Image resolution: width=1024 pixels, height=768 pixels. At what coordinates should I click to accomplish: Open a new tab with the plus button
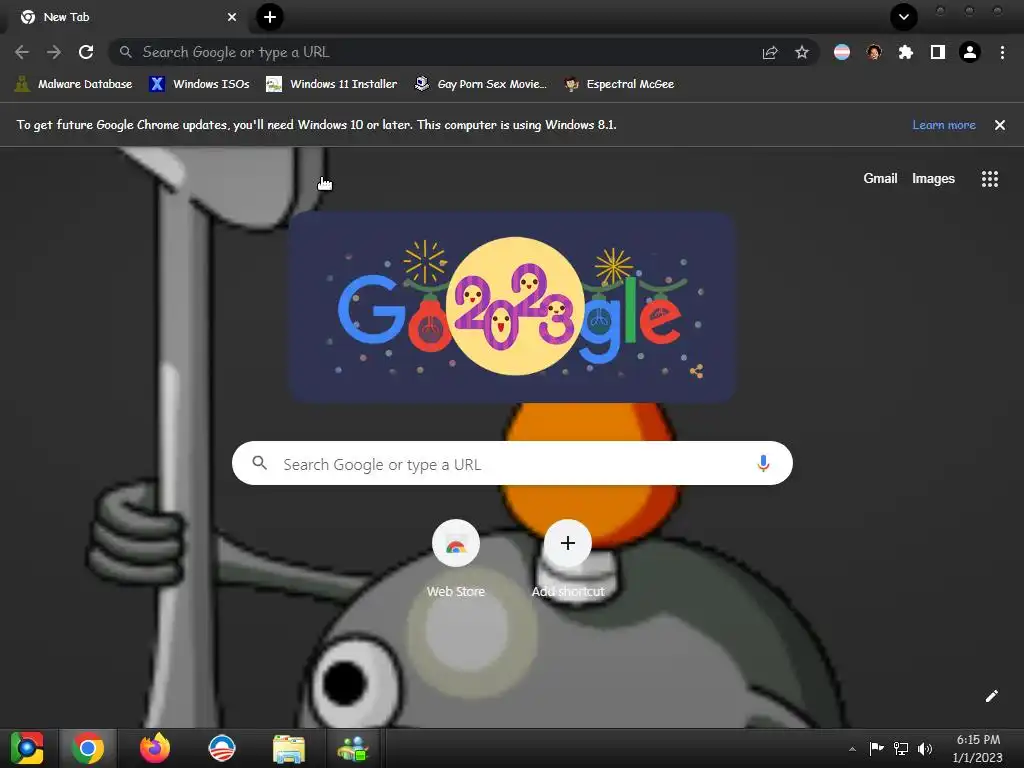270,17
